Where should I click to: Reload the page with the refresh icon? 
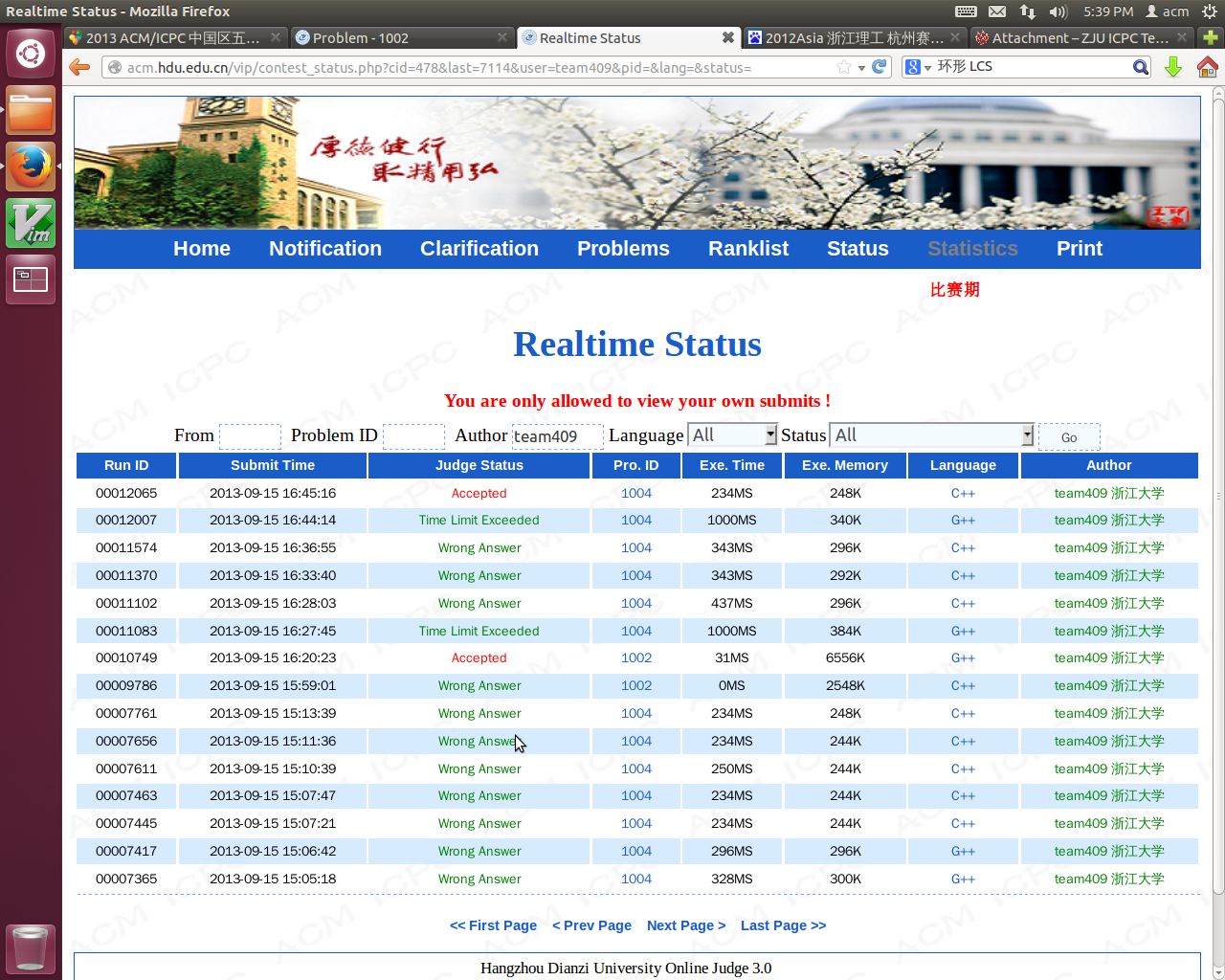(879, 67)
